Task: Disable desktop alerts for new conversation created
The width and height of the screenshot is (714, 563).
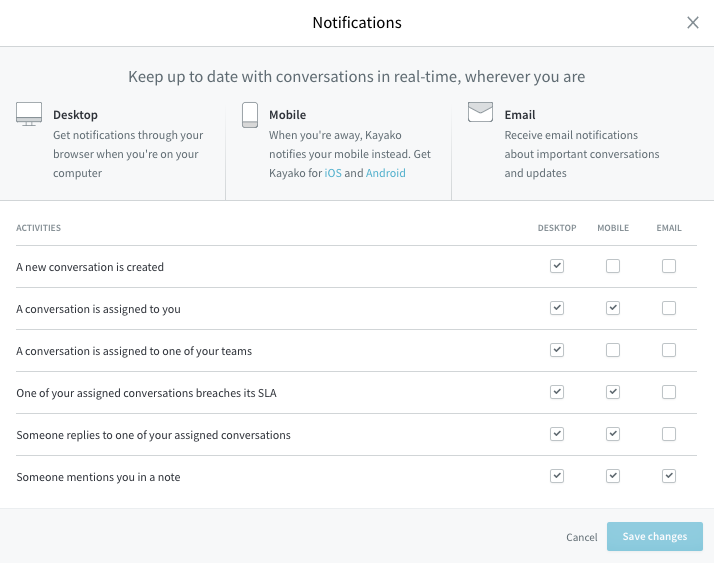Action: tap(557, 266)
